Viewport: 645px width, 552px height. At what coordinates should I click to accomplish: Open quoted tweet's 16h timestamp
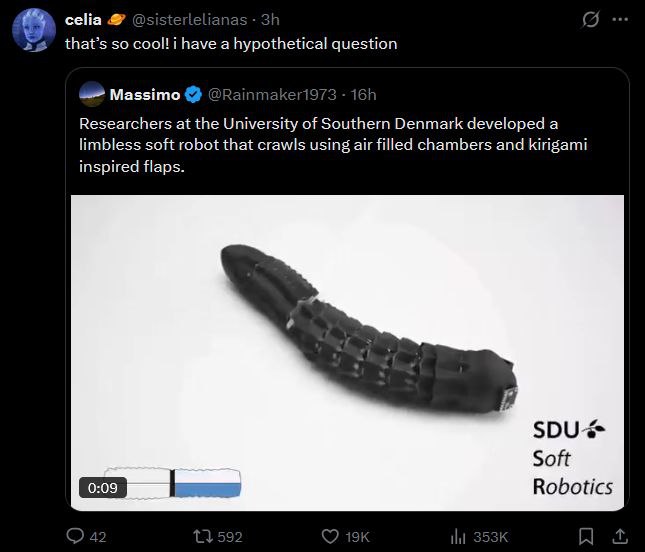tap(363, 95)
